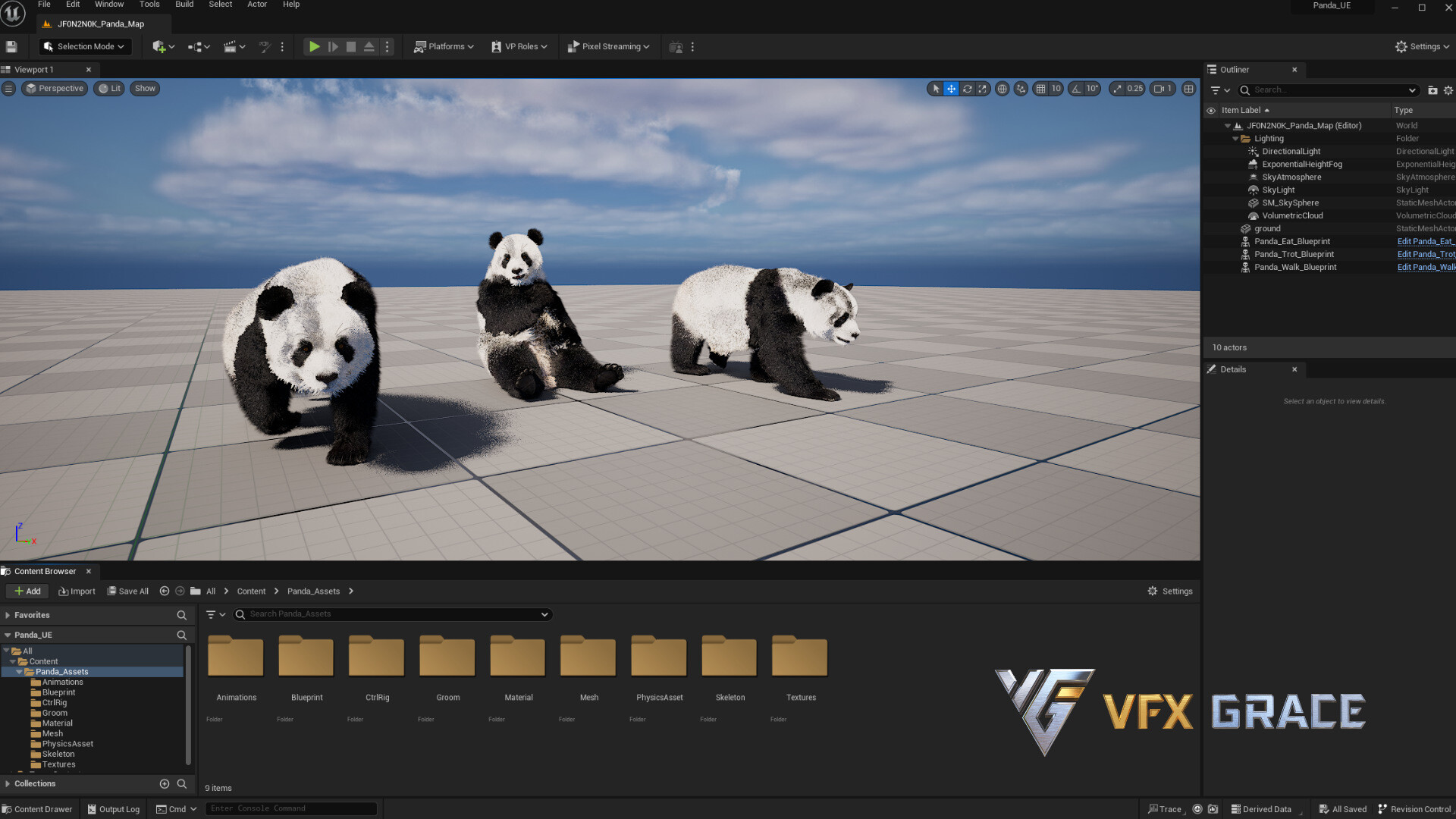Click the Add button in Content Browser
The image size is (1456, 819).
[27, 591]
